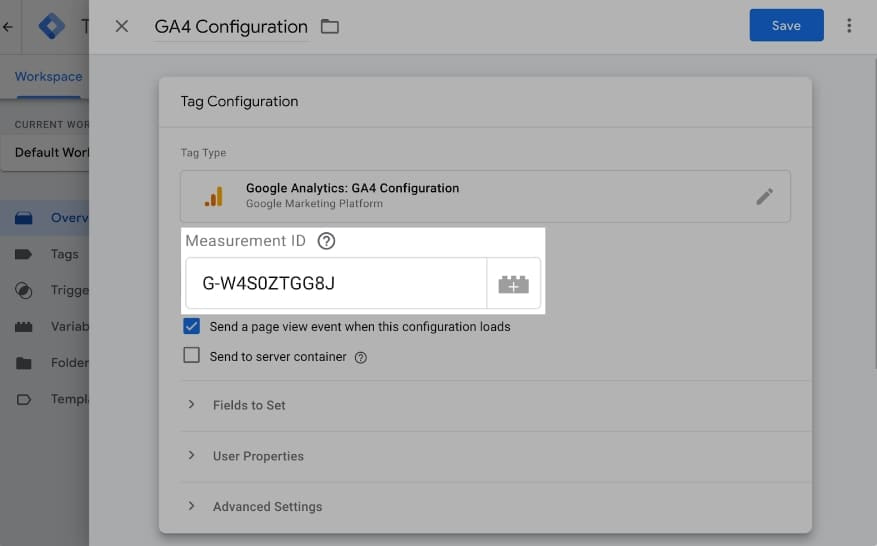
Task: Click the Overview briefcase icon in sidebar
Action: (x=23, y=218)
